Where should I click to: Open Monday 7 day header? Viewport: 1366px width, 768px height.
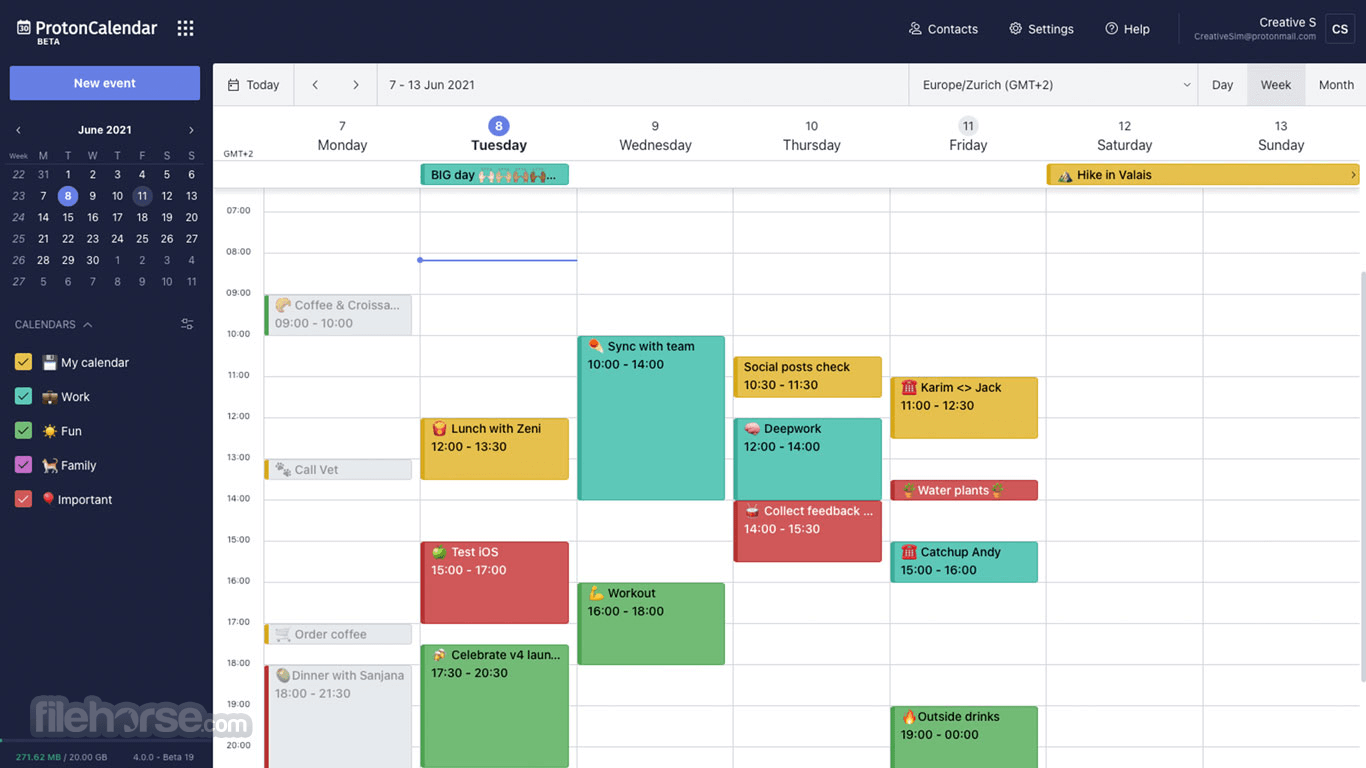[342, 135]
